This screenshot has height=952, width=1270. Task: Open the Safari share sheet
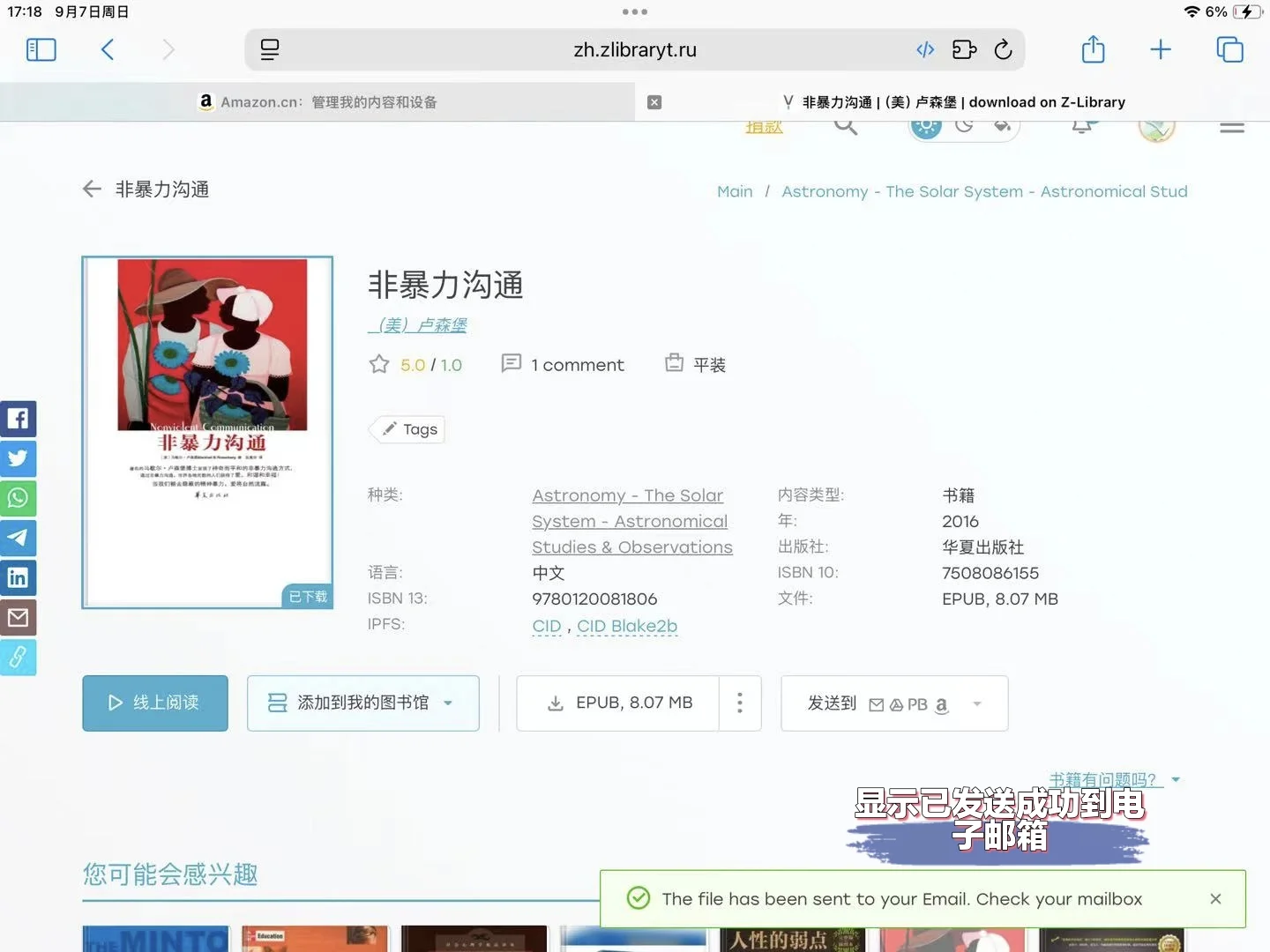click(1093, 48)
